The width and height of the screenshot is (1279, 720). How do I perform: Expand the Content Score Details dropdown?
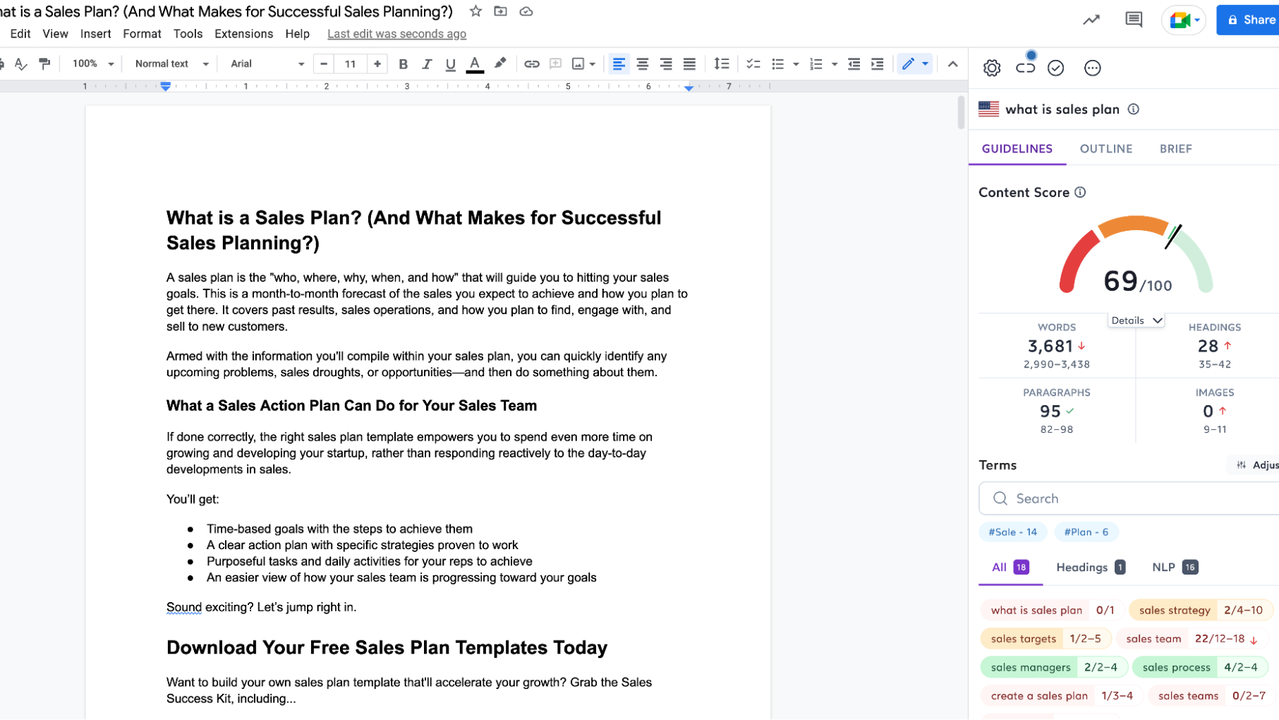coord(1137,320)
